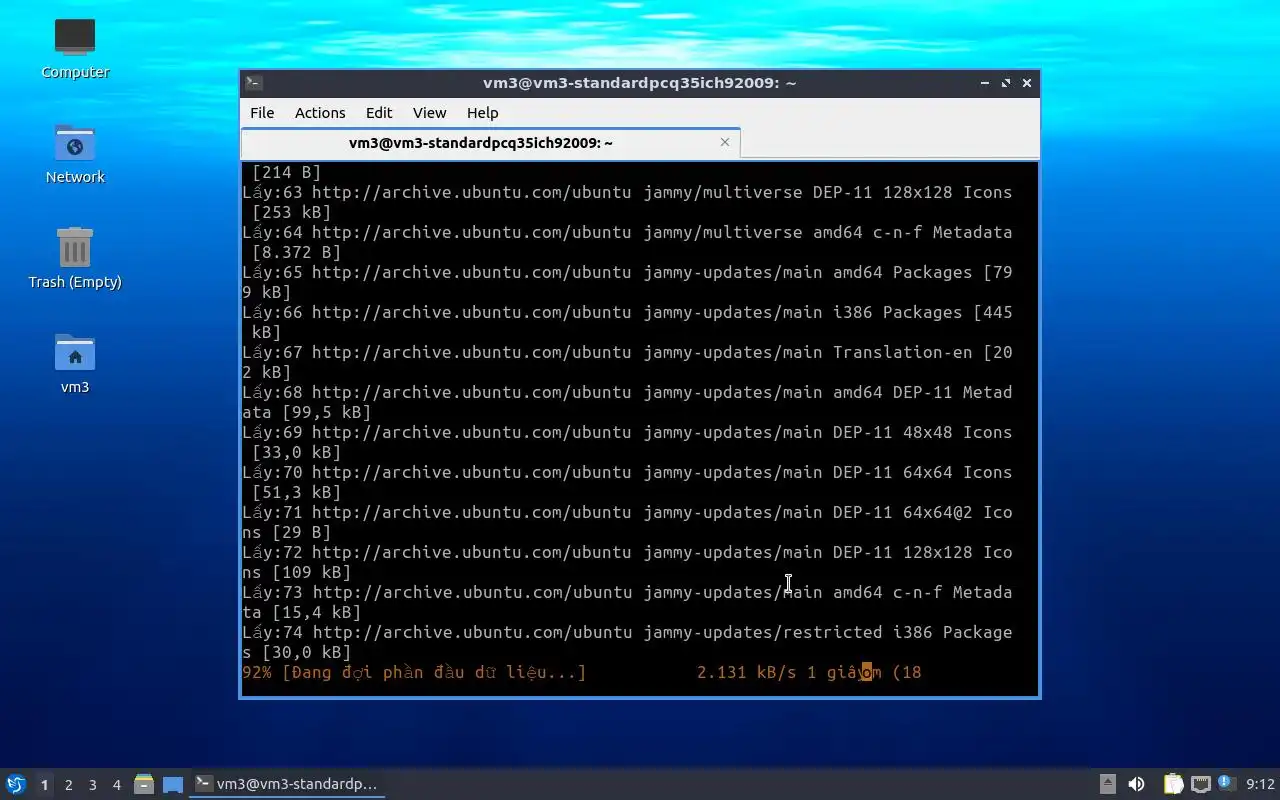Open the update notification tray icon

click(1225, 783)
